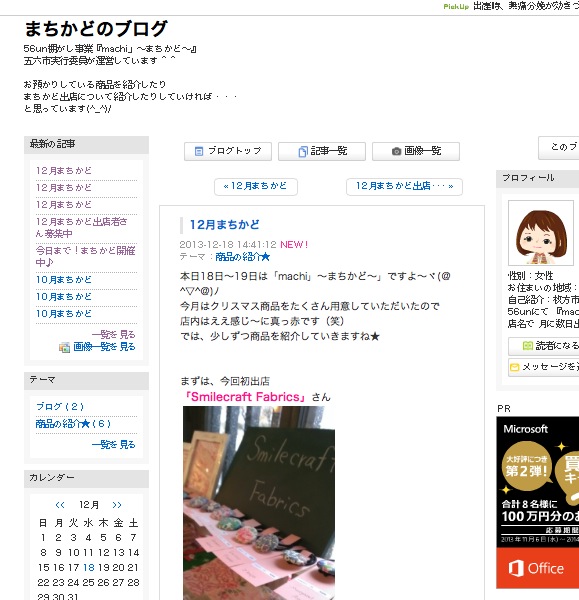Click the 「Smilecraft Fabrics」 pink text
Image resolution: width=579 pixels, height=600 pixels.
point(245,397)
